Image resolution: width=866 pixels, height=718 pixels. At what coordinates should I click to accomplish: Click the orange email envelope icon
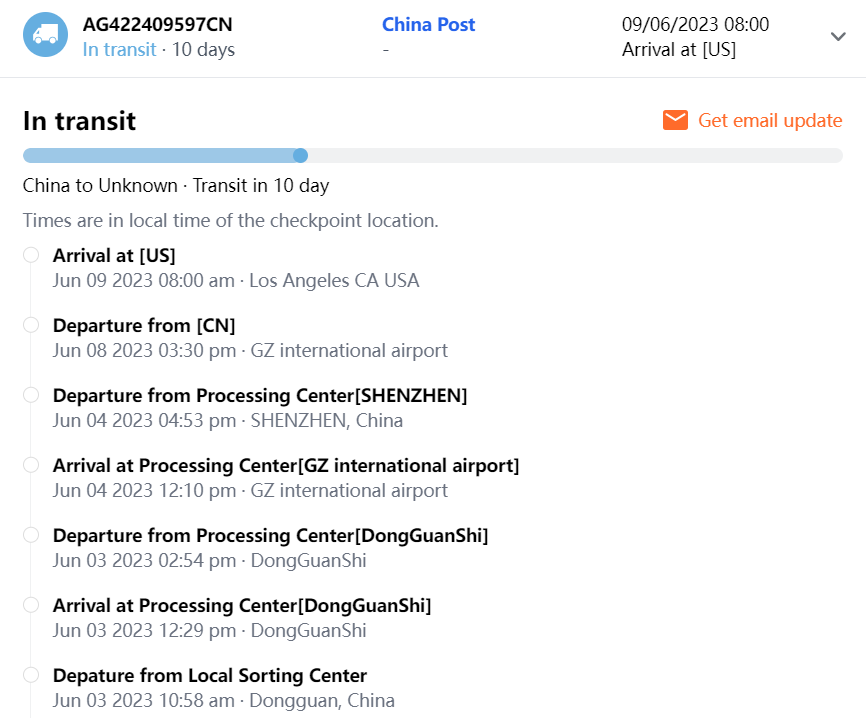[x=675, y=120]
